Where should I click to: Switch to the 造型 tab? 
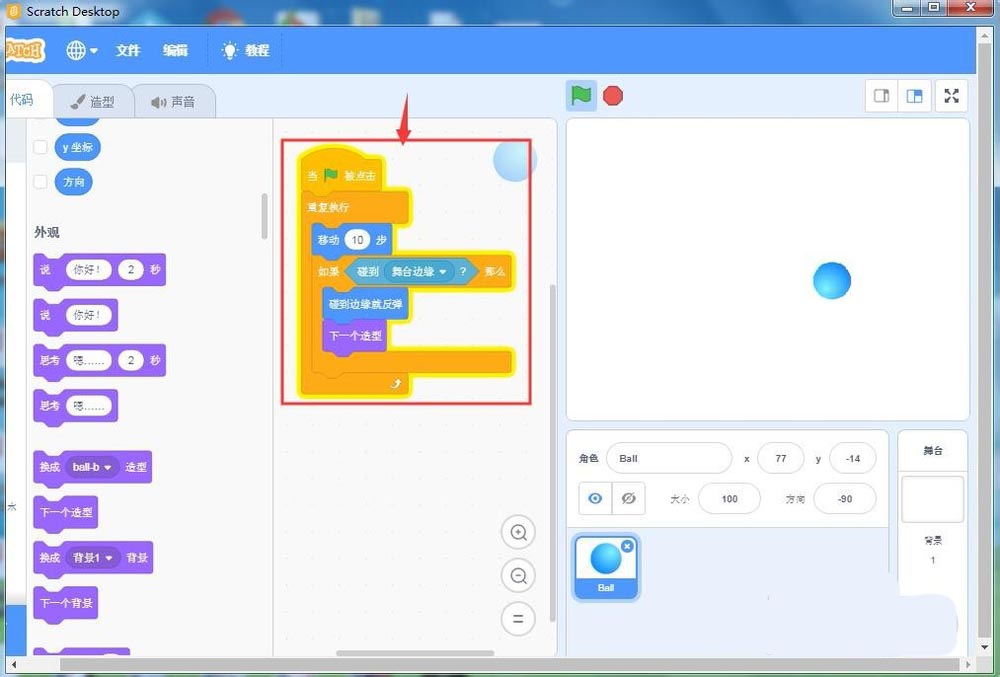(92, 102)
